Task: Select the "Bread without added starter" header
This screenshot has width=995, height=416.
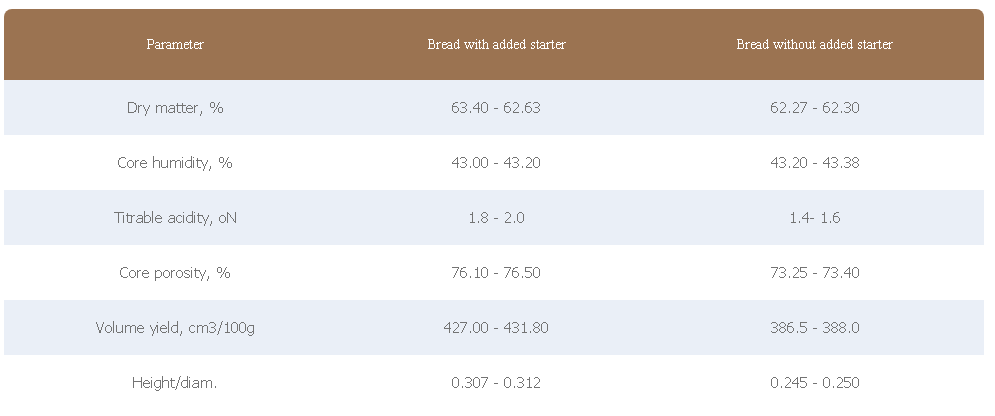Action: click(x=814, y=45)
